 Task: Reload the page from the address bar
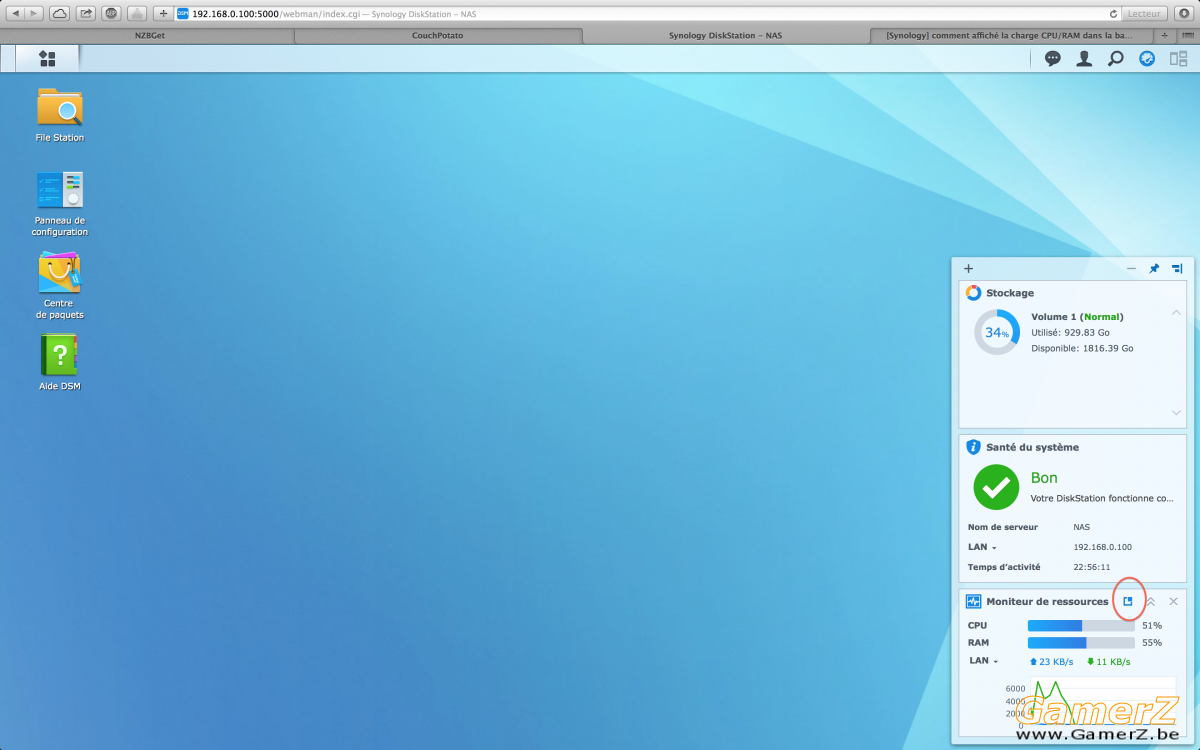click(x=1113, y=13)
